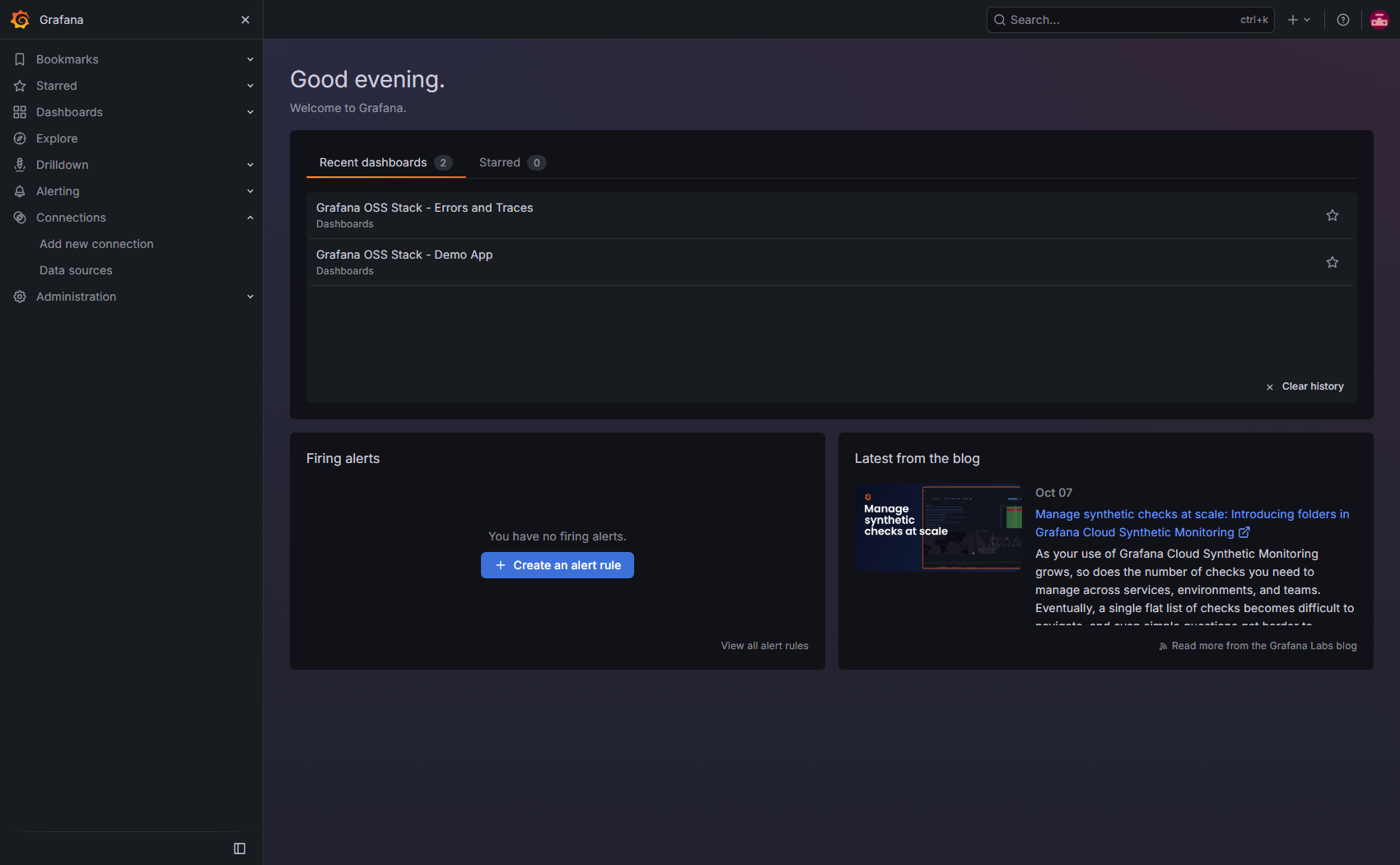
Task: Select Add new connection menu item
Action: [x=96, y=244]
